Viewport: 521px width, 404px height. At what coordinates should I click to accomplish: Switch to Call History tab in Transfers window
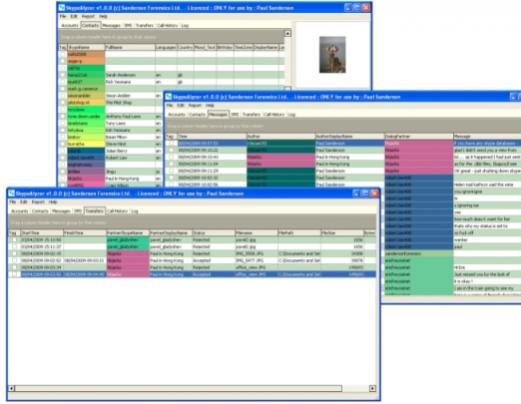tap(117, 211)
